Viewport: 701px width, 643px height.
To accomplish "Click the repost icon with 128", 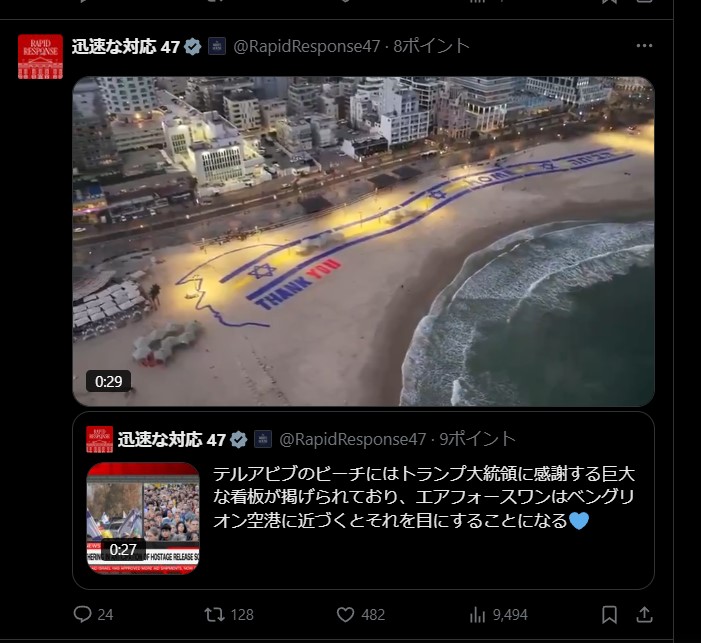I will tap(215, 614).
